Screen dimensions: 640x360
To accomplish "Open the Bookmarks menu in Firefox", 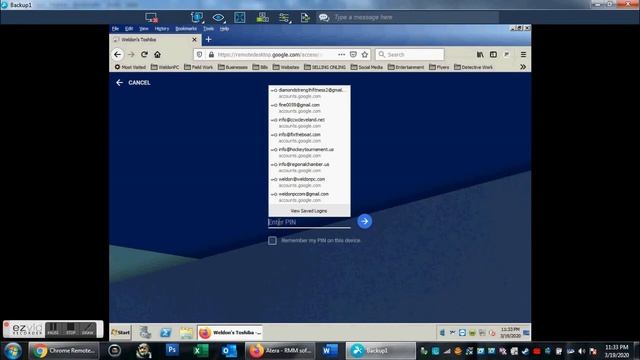I will (x=186, y=29).
